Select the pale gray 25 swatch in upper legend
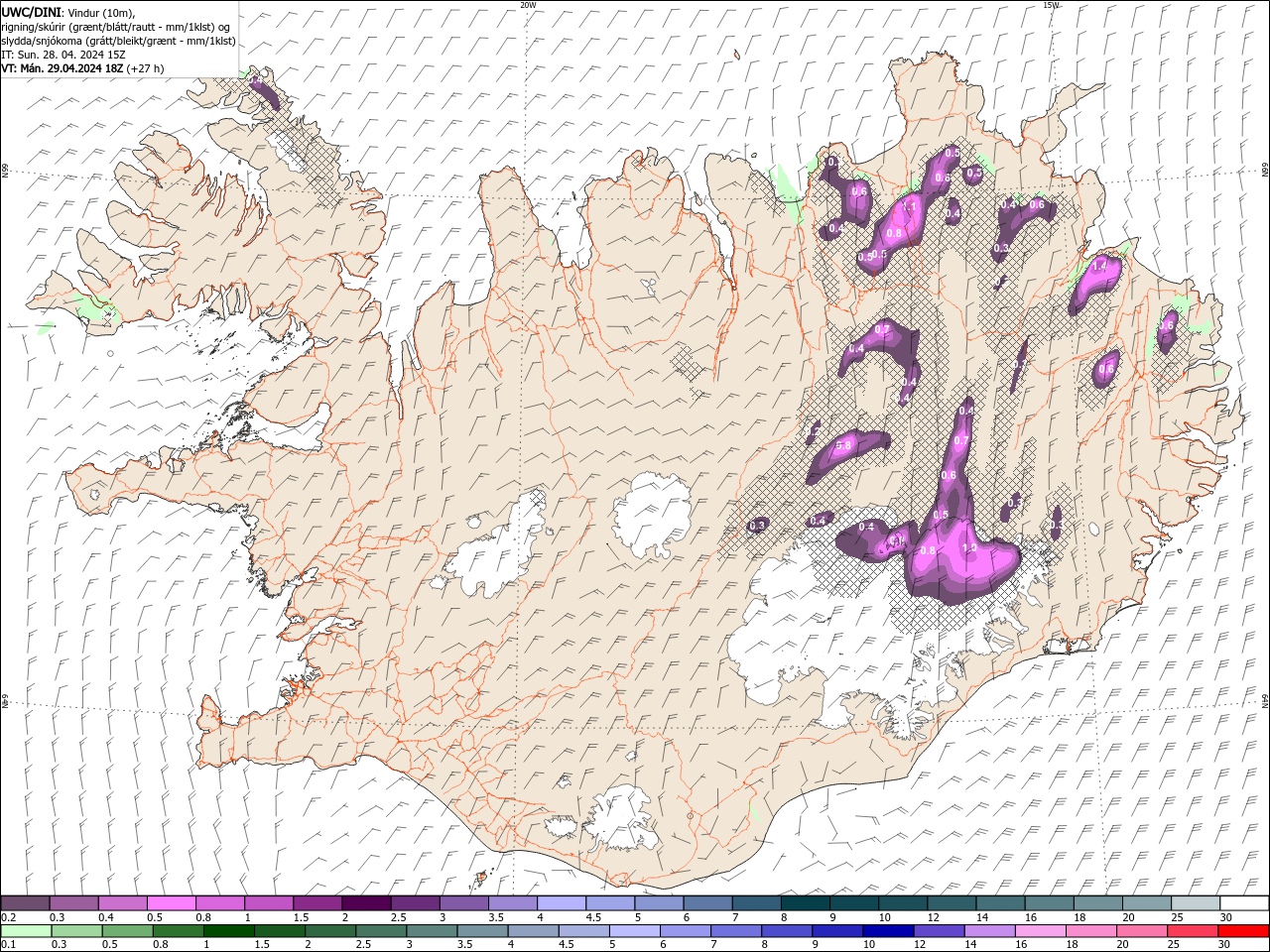Image resolution: width=1270 pixels, height=952 pixels. [1195, 903]
